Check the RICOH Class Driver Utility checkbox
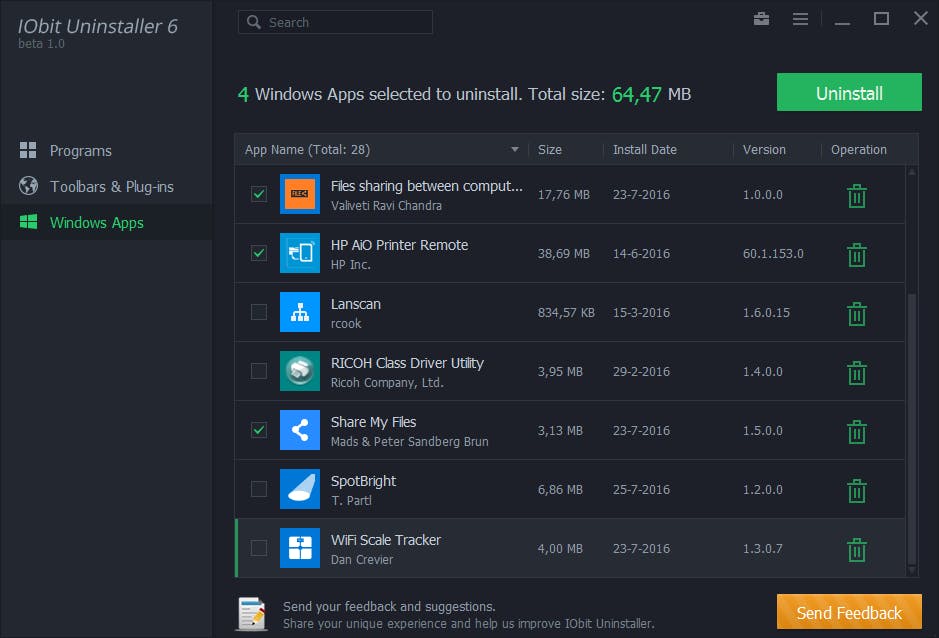 tap(259, 371)
